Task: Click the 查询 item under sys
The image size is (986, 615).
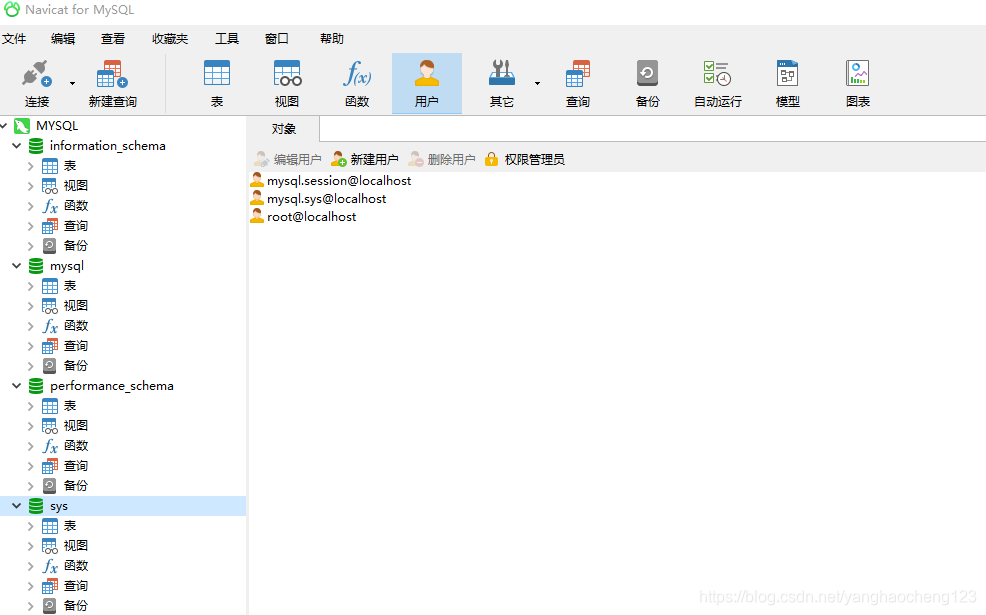Action: [76, 586]
